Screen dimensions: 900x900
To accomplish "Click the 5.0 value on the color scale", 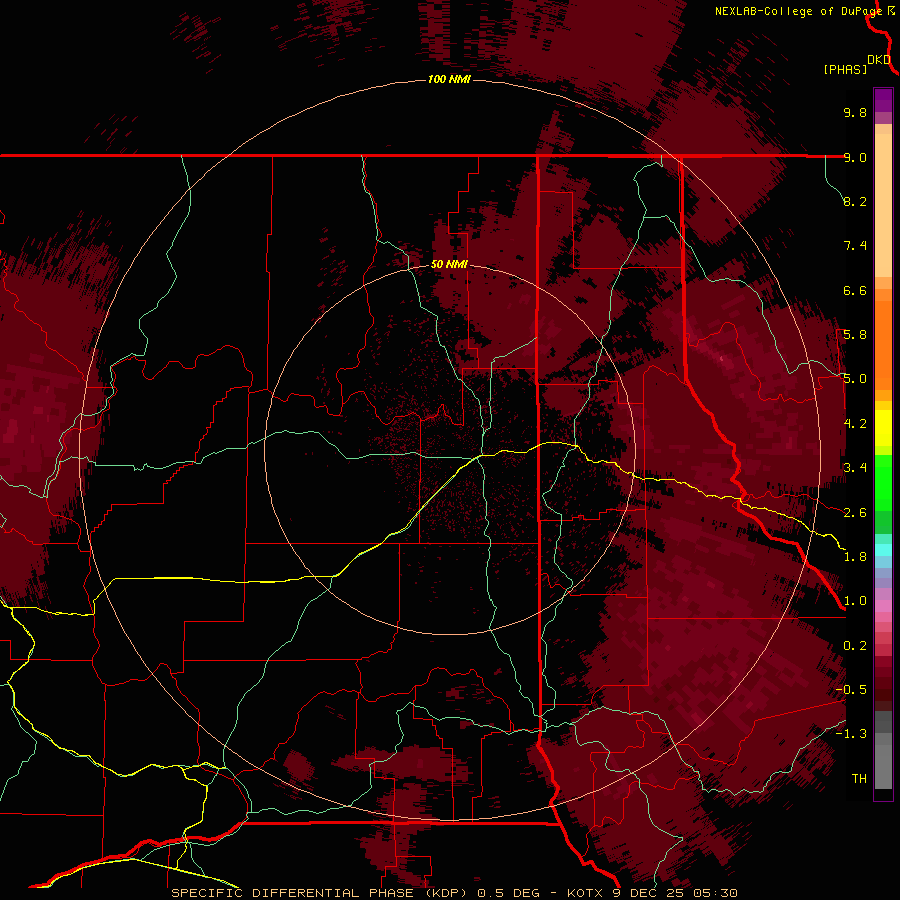I will [x=855, y=379].
